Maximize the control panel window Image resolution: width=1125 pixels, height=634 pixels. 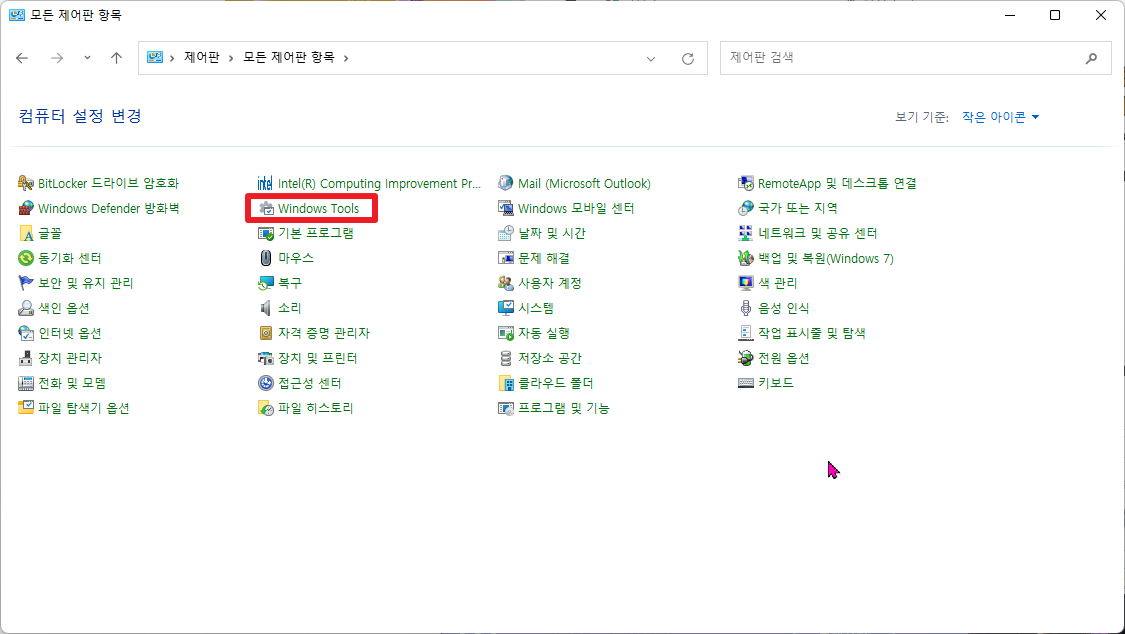click(1055, 15)
